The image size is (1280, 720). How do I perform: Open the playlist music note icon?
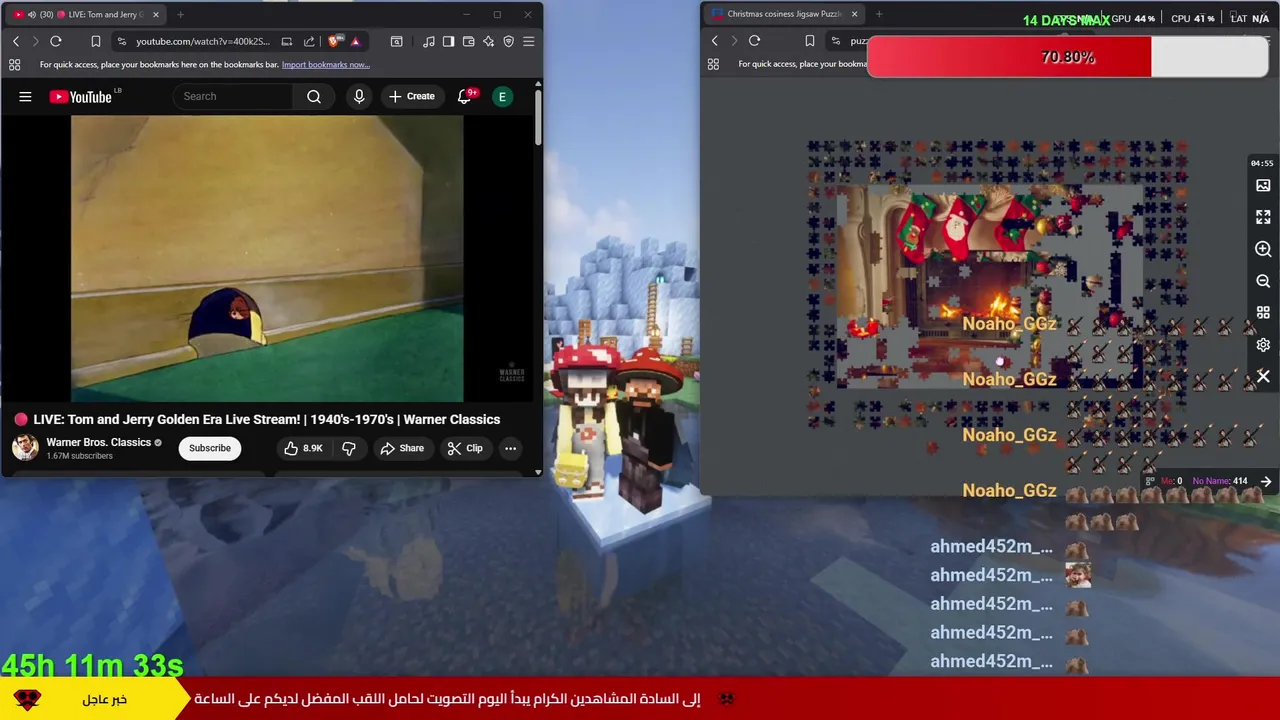[429, 41]
